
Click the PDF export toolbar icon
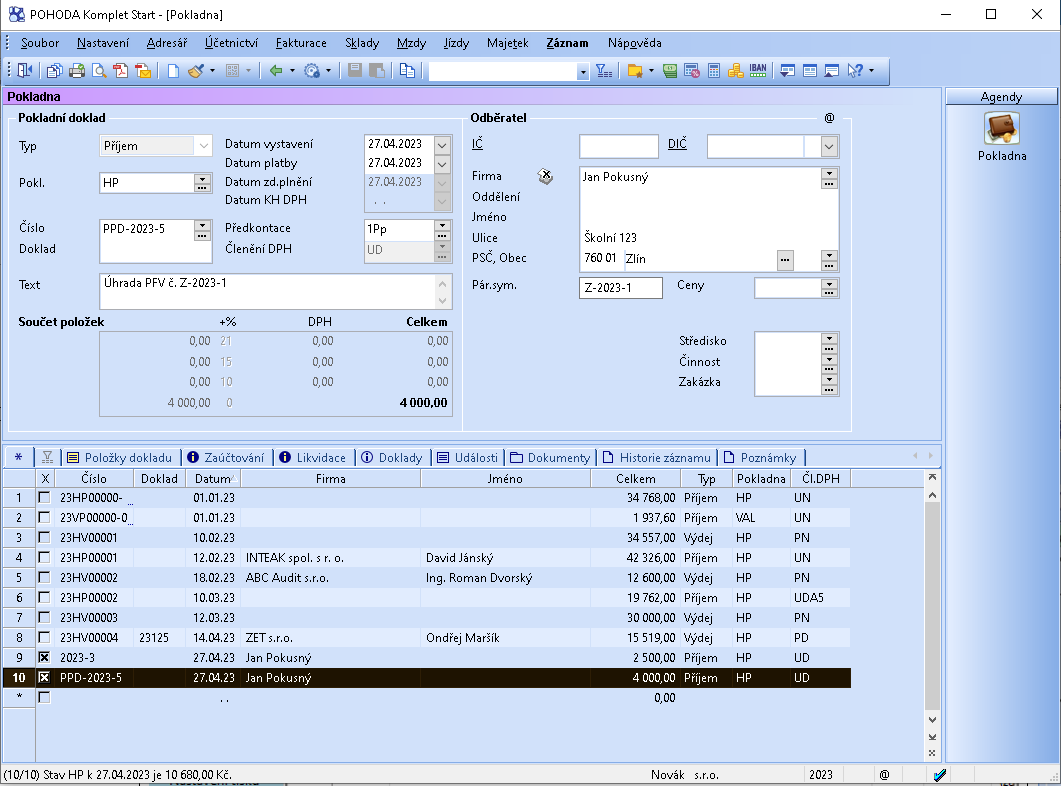point(121,70)
